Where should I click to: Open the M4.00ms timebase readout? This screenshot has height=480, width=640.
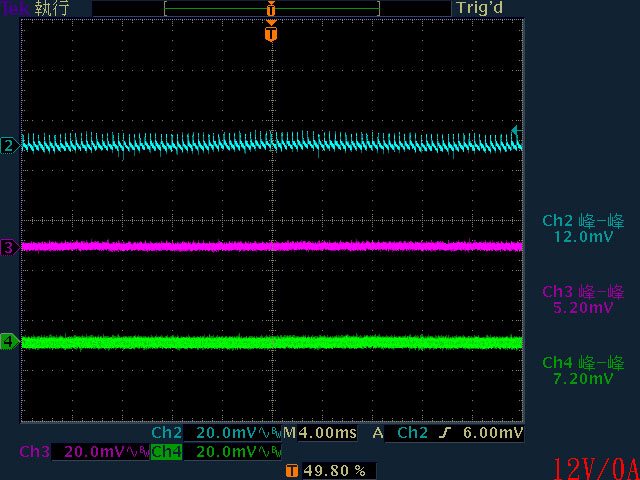(320, 433)
